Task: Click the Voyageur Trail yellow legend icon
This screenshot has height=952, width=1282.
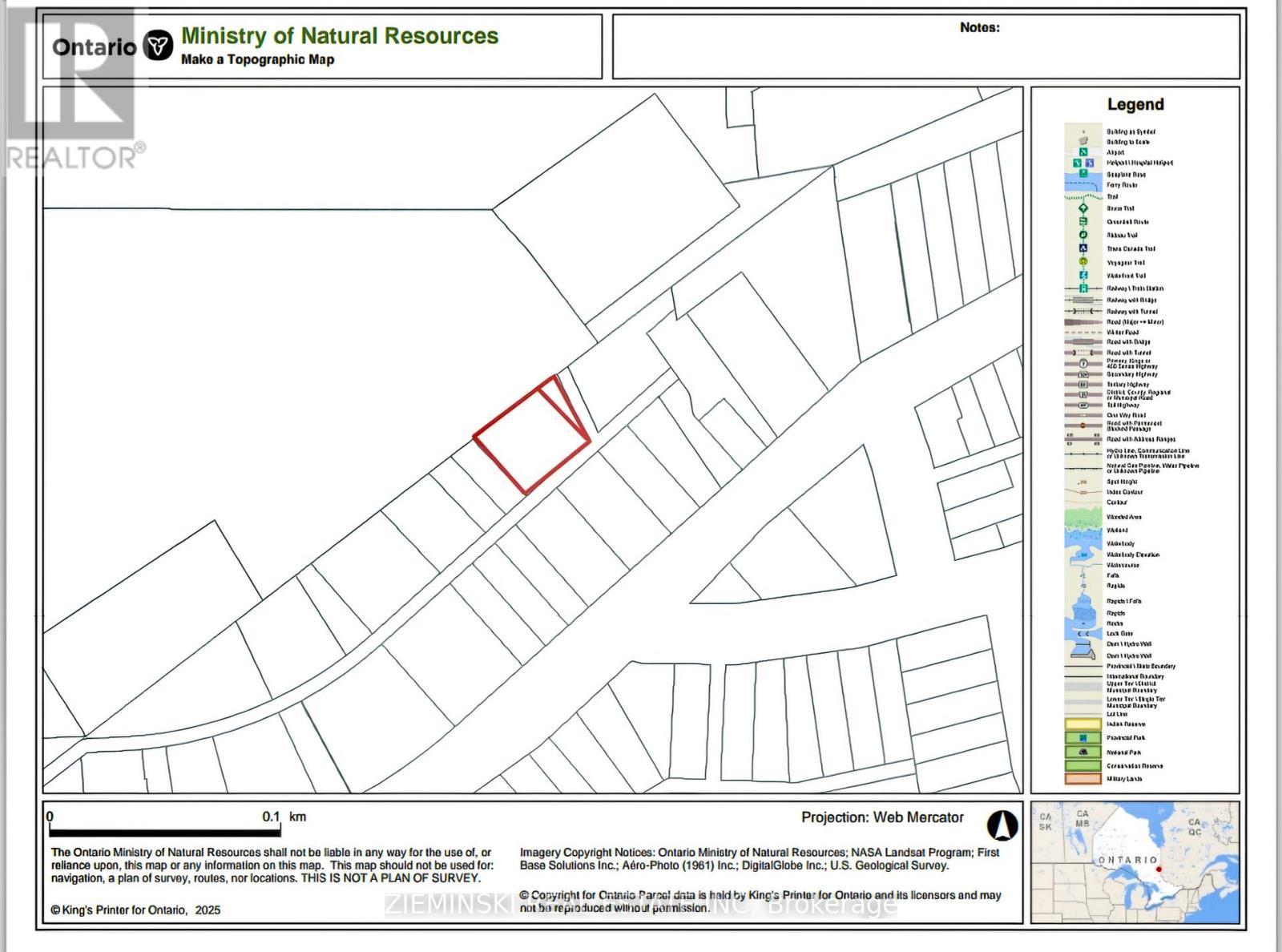Action: click(x=1082, y=262)
